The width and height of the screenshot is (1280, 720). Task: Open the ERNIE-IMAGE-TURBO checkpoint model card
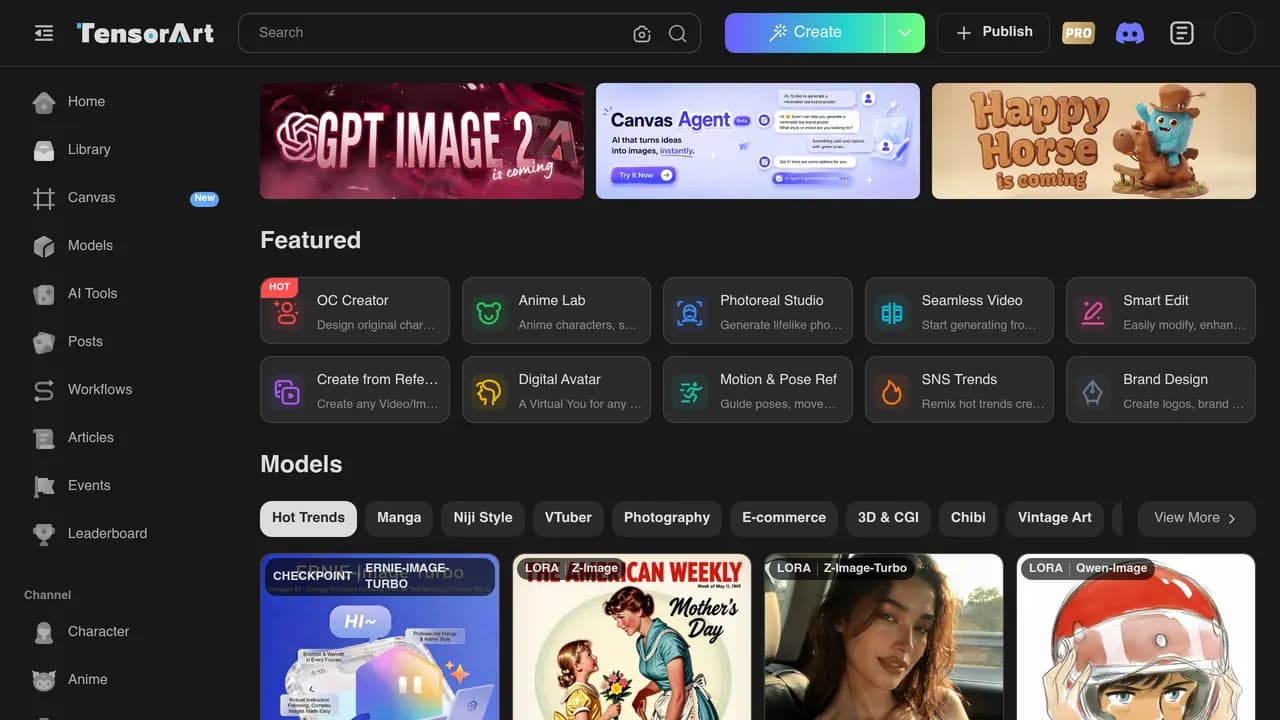[380, 637]
